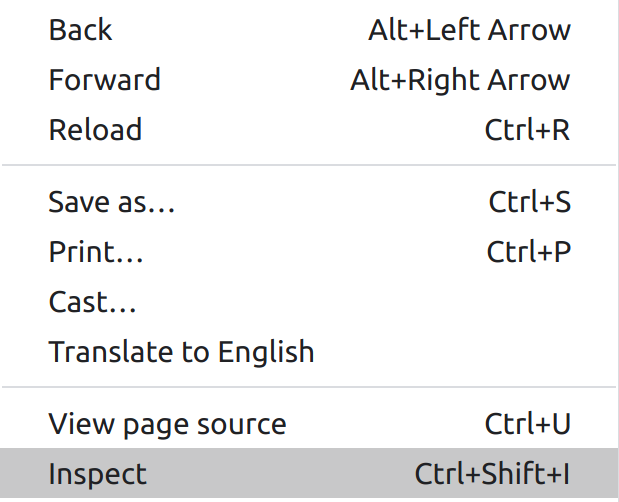Select the highlighted Inspect entry
619x502 pixels.
[x=98, y=474]
